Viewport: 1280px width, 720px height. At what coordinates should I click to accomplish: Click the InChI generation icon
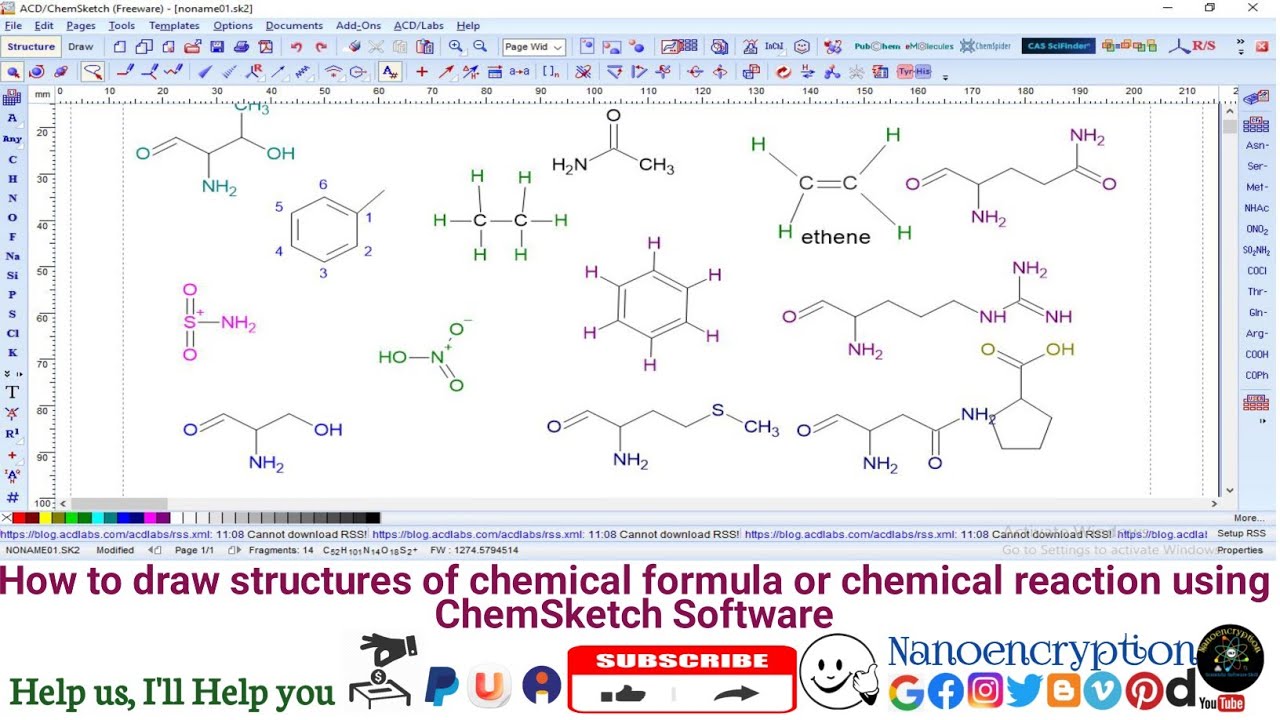tap(774, 47)
